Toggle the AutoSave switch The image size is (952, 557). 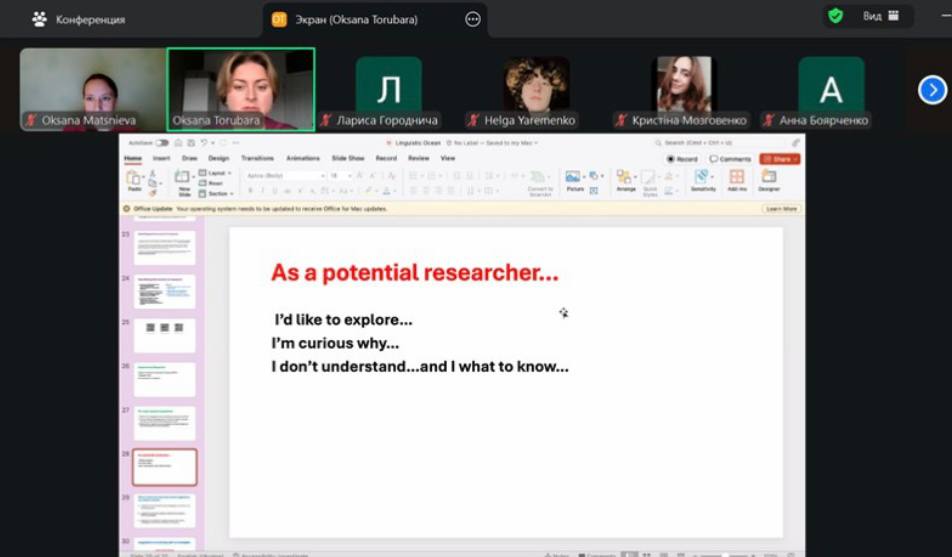coord(161,143)
